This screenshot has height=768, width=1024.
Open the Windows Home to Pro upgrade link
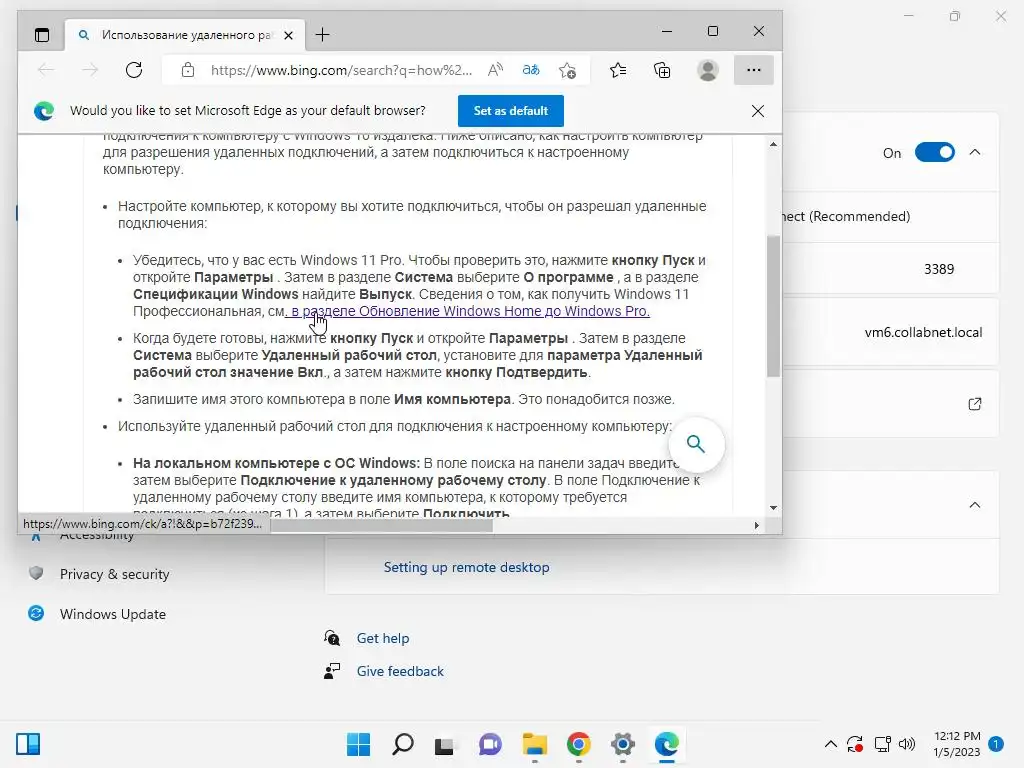click(468, 312)
